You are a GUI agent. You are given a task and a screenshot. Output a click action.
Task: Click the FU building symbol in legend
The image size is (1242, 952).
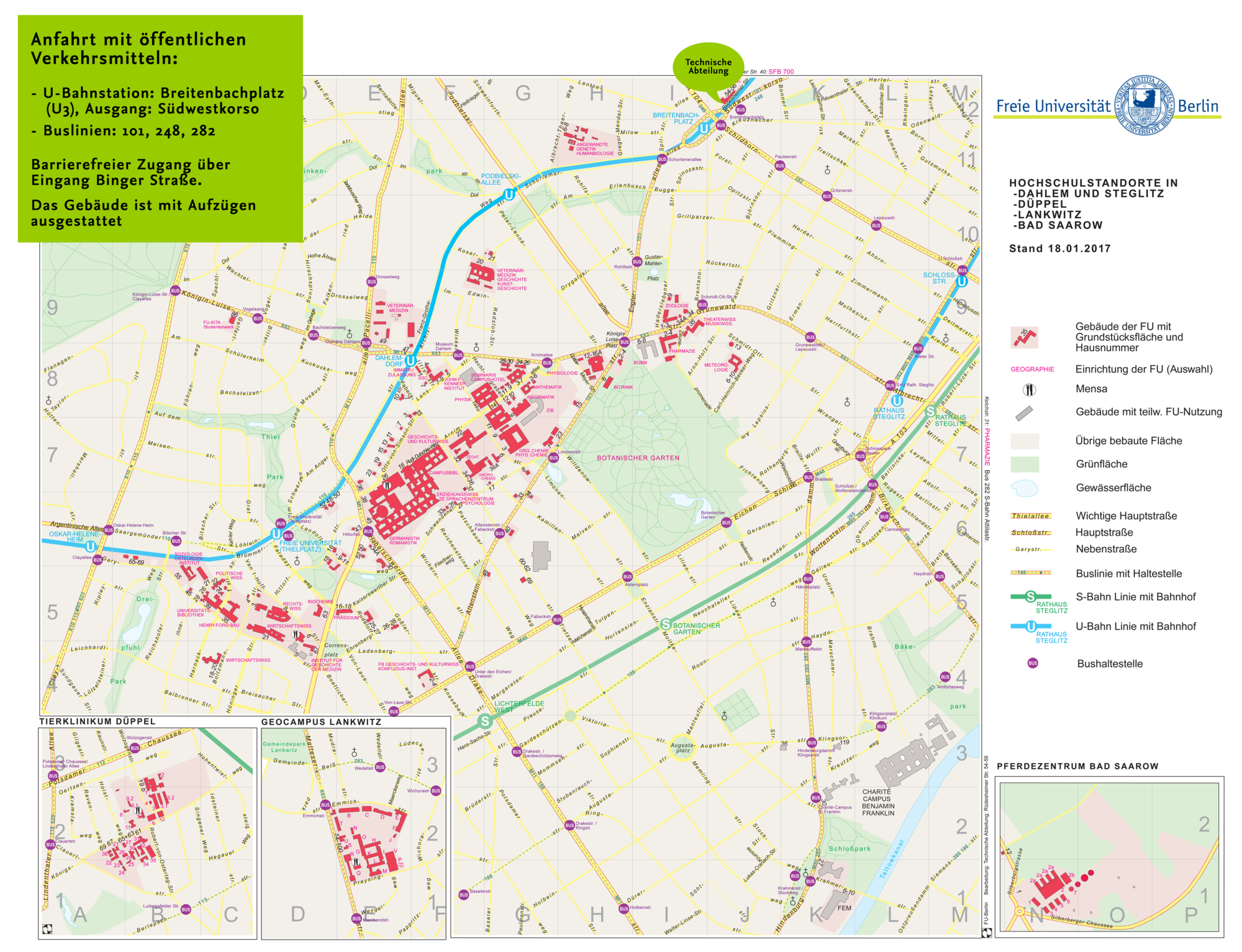pyautogui.click(x=1024, y=337)
